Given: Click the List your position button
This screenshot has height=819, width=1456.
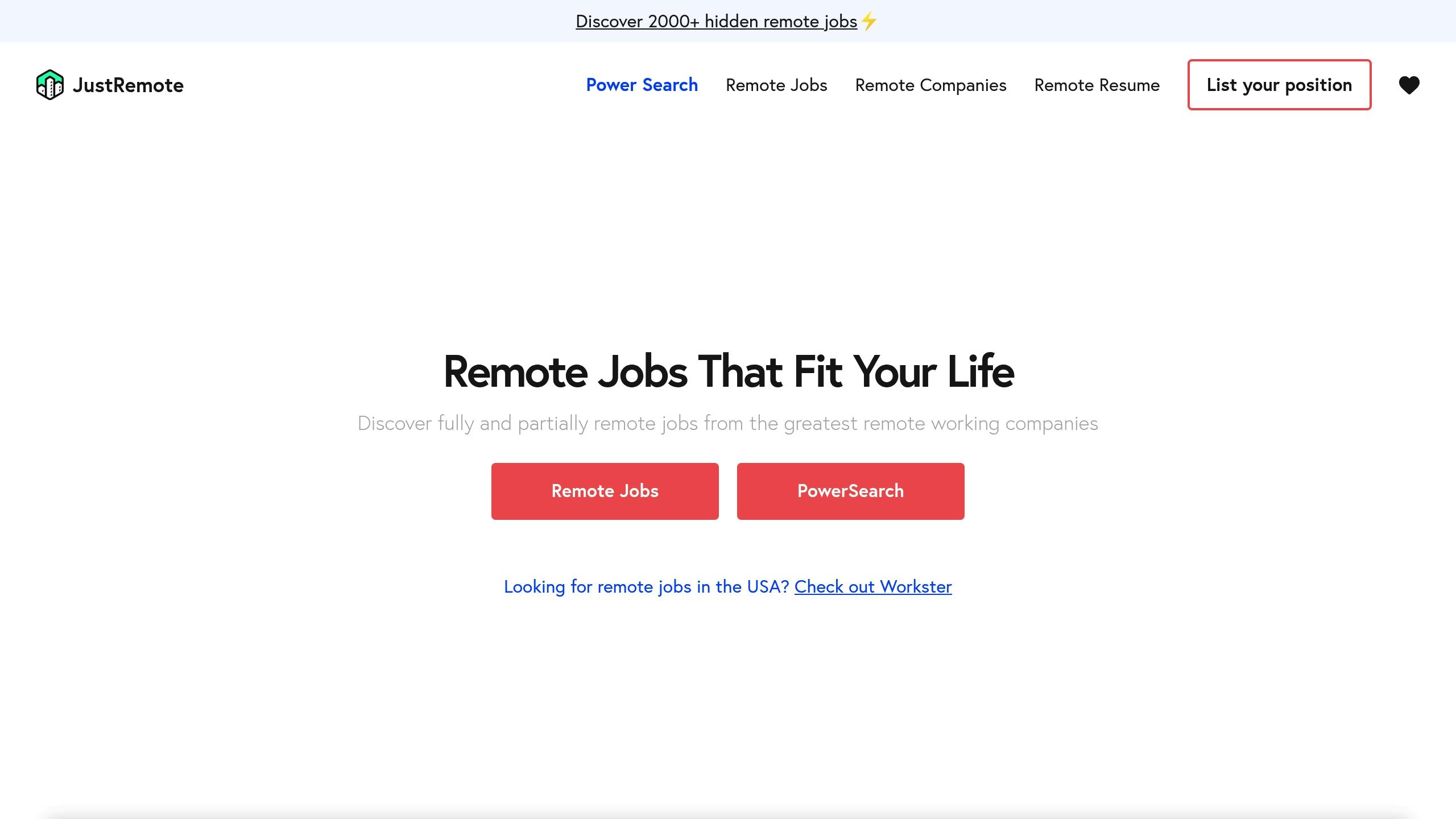Looking at the screenshot, I should [x=1279, y=85].
